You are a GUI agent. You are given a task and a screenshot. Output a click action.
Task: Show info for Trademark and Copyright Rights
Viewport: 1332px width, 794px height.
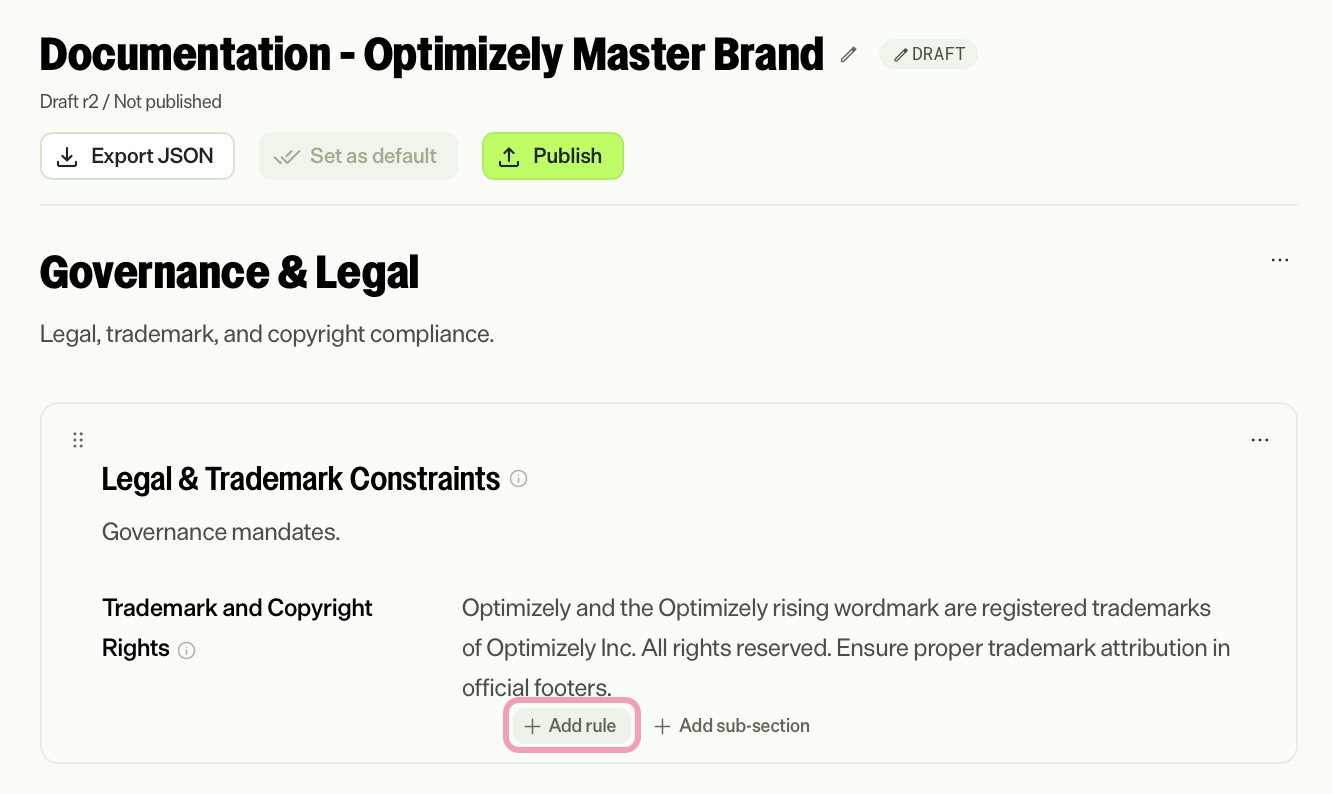click(x=186, y=650)
